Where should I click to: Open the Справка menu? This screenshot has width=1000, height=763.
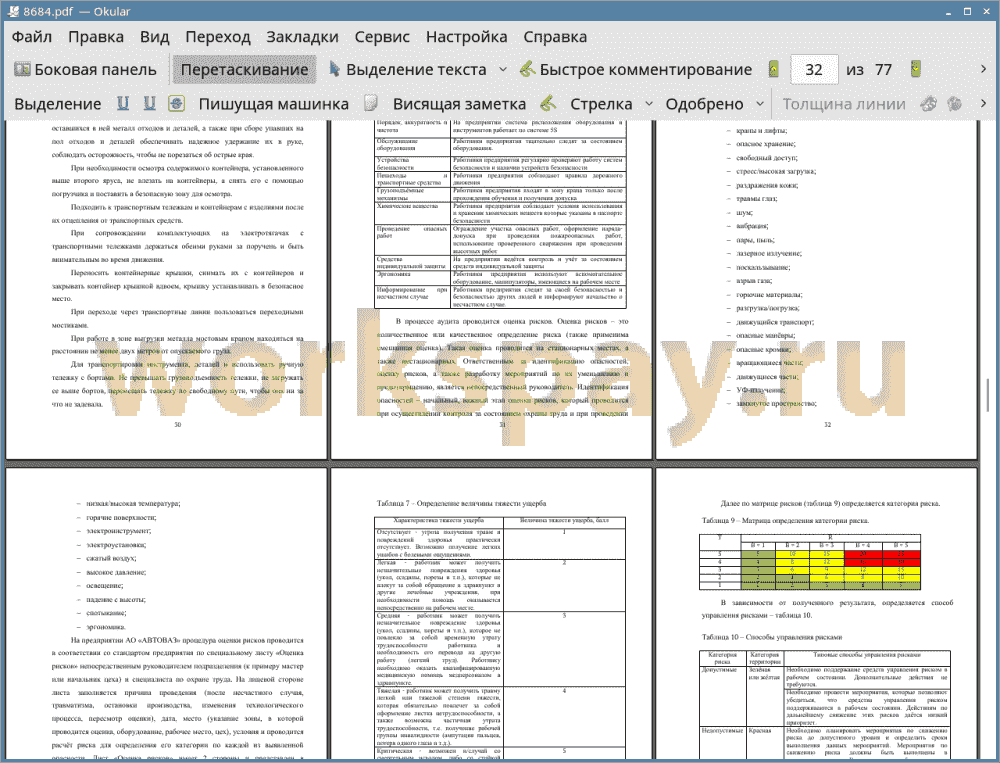(555, 37)
